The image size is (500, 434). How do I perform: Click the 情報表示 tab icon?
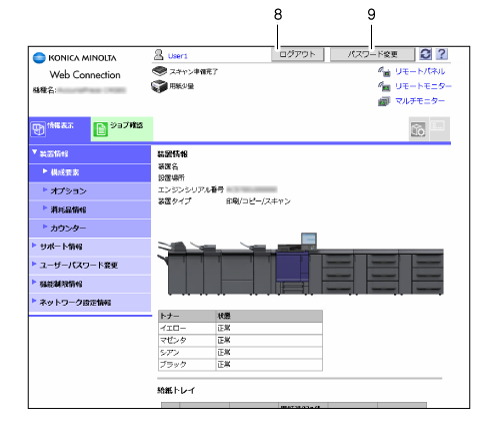(38, 129)
